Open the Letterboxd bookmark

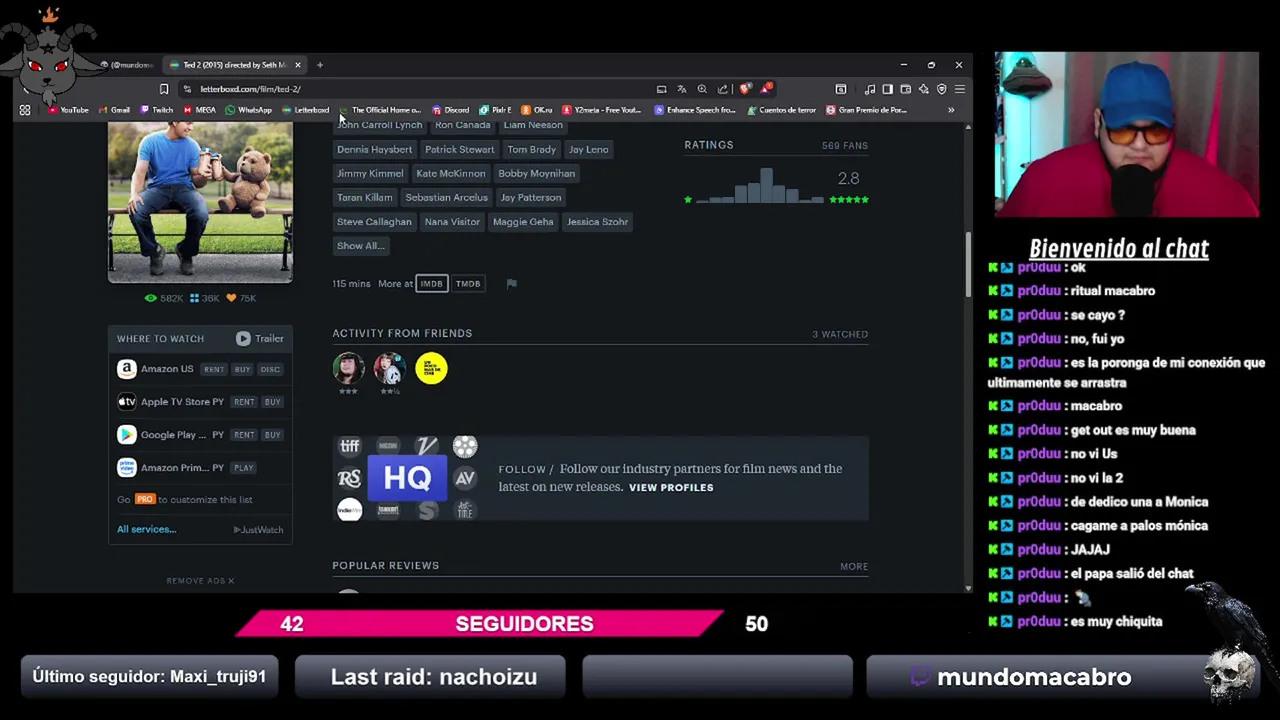306,110
